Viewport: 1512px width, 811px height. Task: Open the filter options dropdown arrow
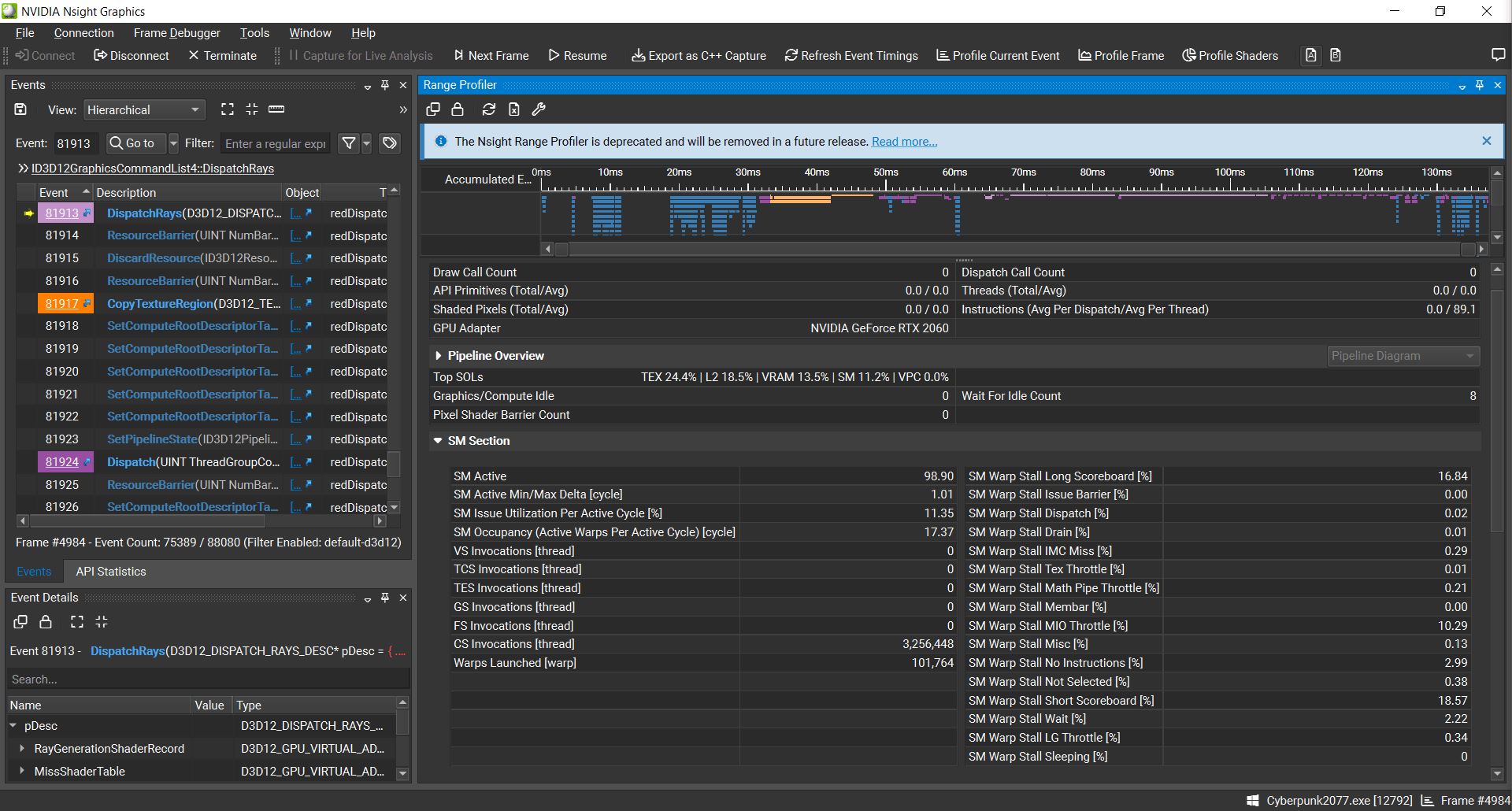pos(367,143)
